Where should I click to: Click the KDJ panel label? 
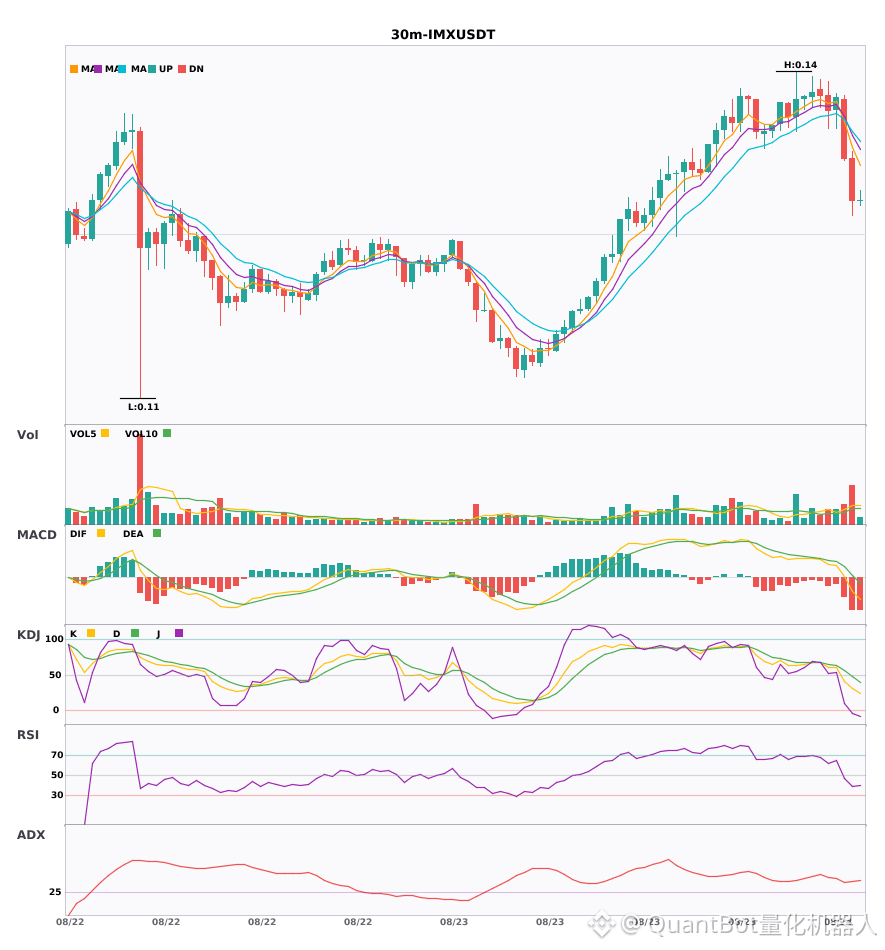click(x=28, y=635)
